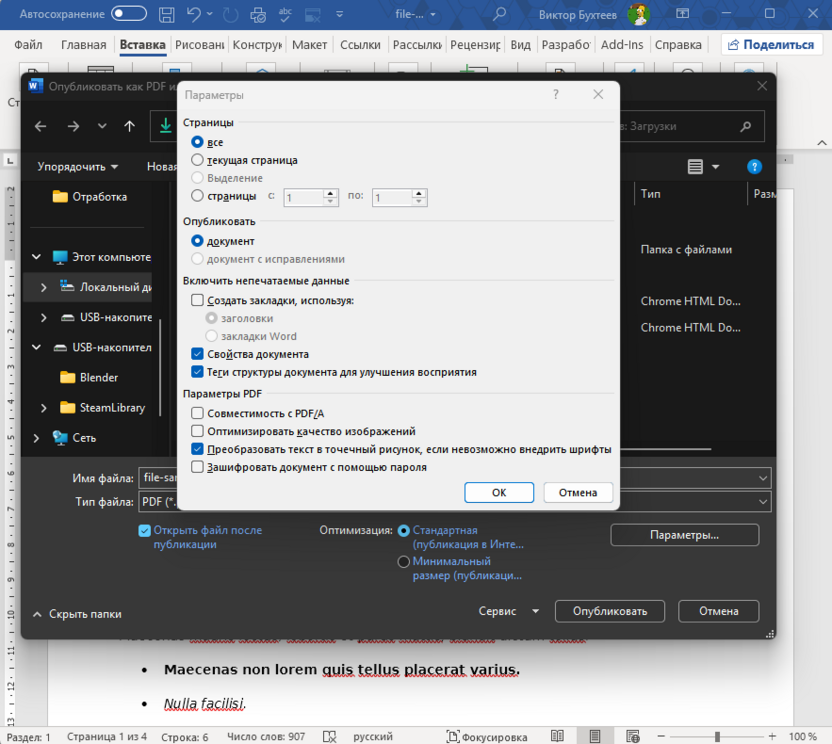Close the Параметры dialog with X

click(x=598, y=94)
